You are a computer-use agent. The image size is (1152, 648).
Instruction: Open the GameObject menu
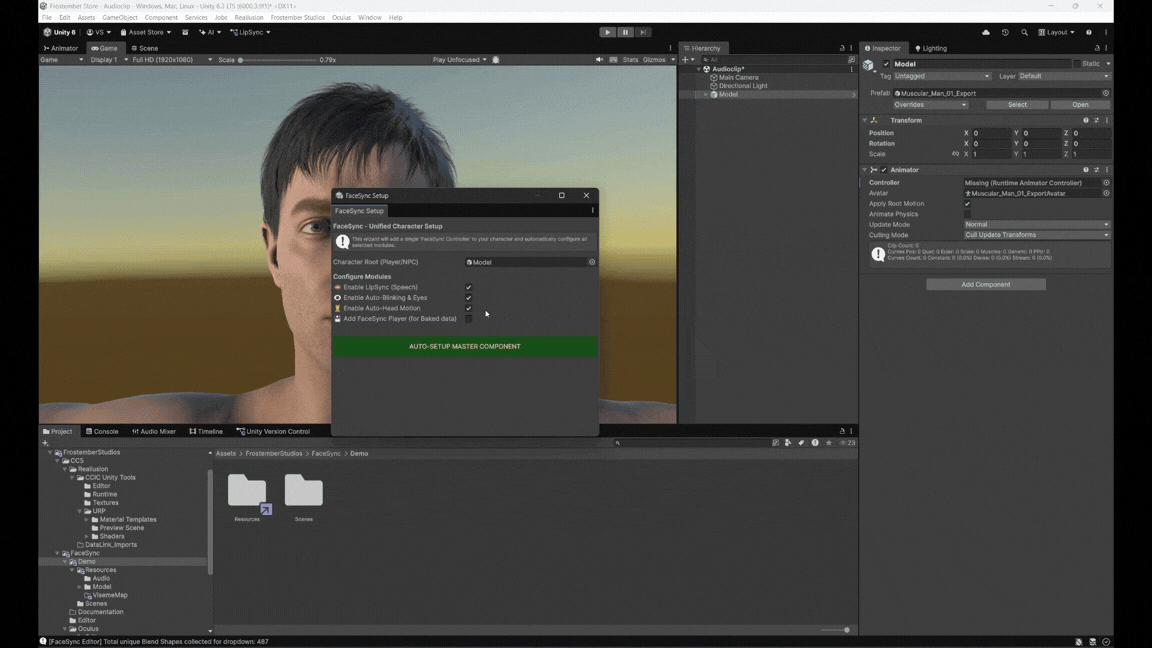point(120,17)
